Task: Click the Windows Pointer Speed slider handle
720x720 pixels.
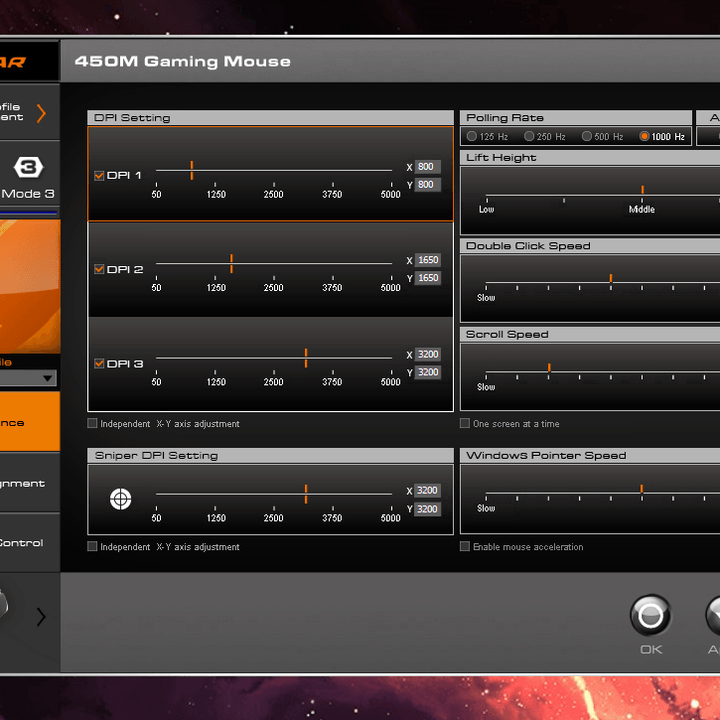Action: coord(641,489)
